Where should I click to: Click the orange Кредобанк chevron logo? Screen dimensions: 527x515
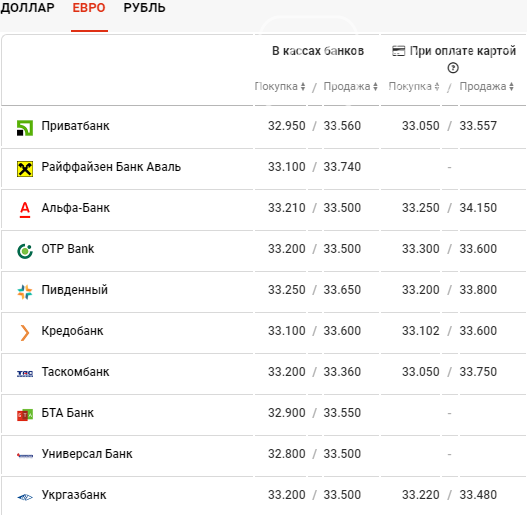25,333
